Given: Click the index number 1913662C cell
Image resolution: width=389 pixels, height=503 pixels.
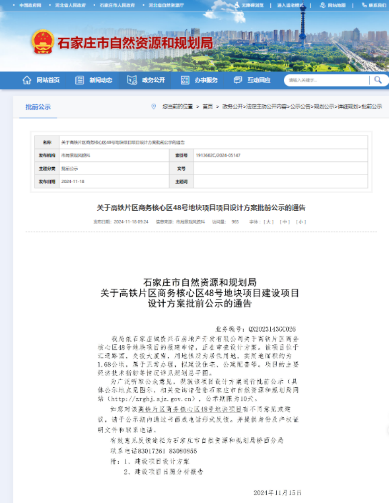Looking at the screenshot, I should tap(280, 155).
